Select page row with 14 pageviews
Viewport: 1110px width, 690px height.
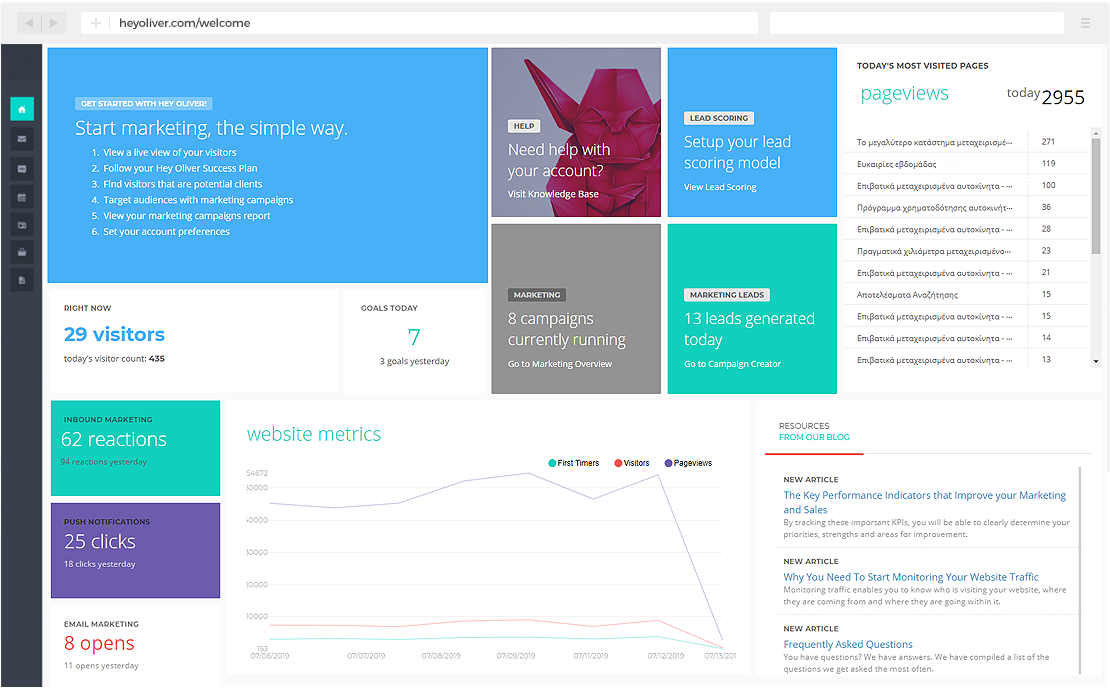pos(967,338)
